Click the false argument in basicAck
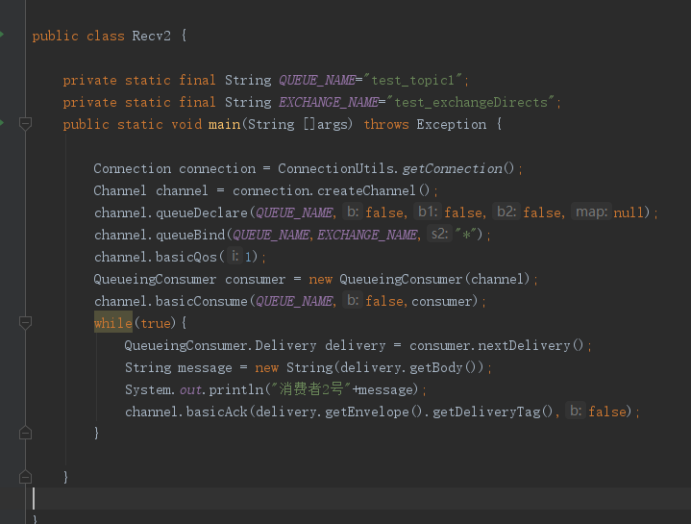The image size is (692, 524). pos(607,411)
